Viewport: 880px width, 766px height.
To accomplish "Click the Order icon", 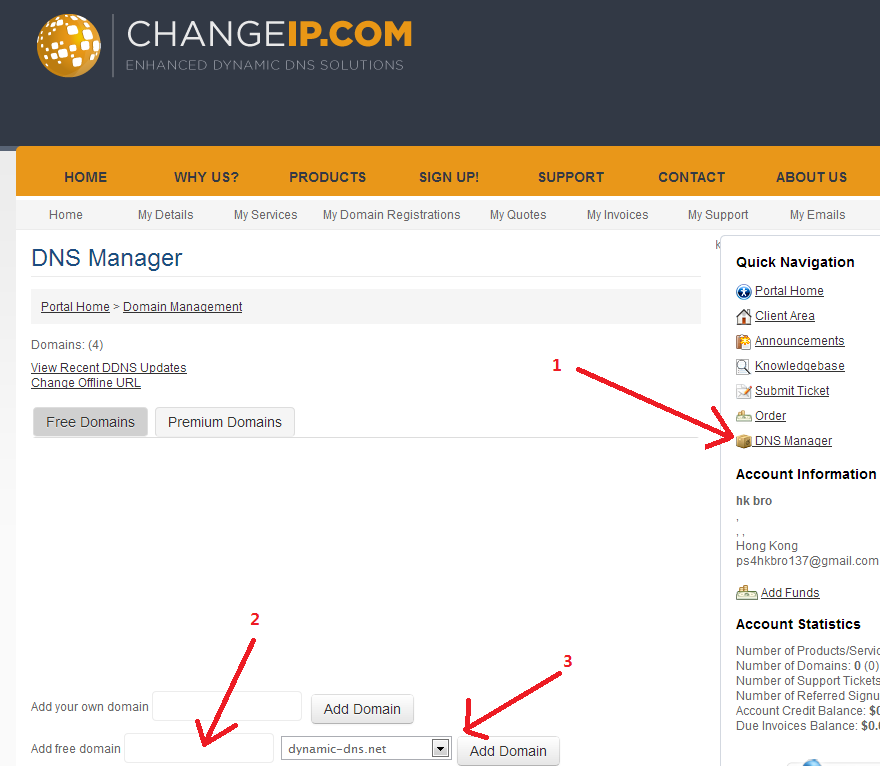I will [x=744, y=416].
